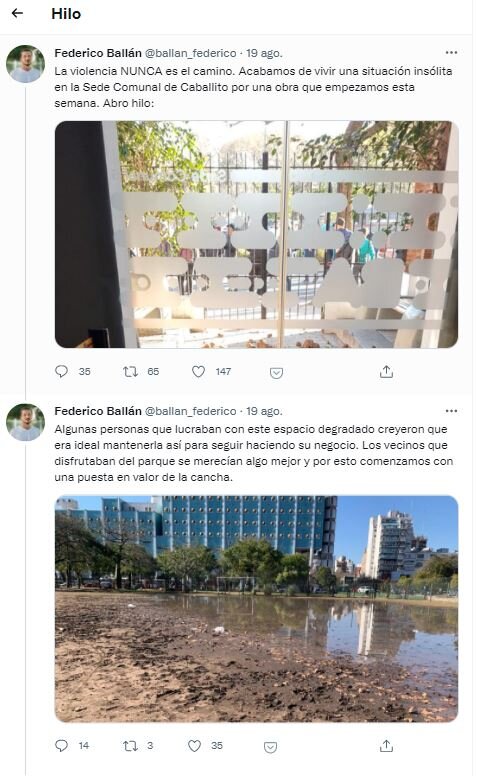Open reply on first tweet with 35 replies
The image size is (477, 776).
click(x=61, y=371)
